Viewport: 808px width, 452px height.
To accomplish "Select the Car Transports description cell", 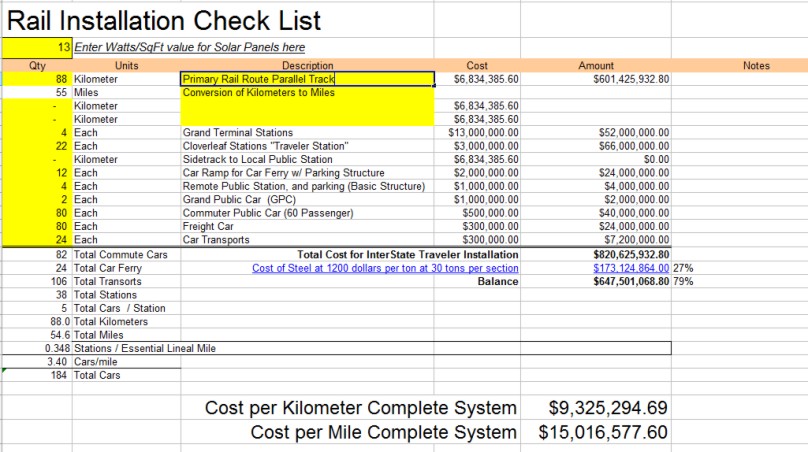I will 307,240.
